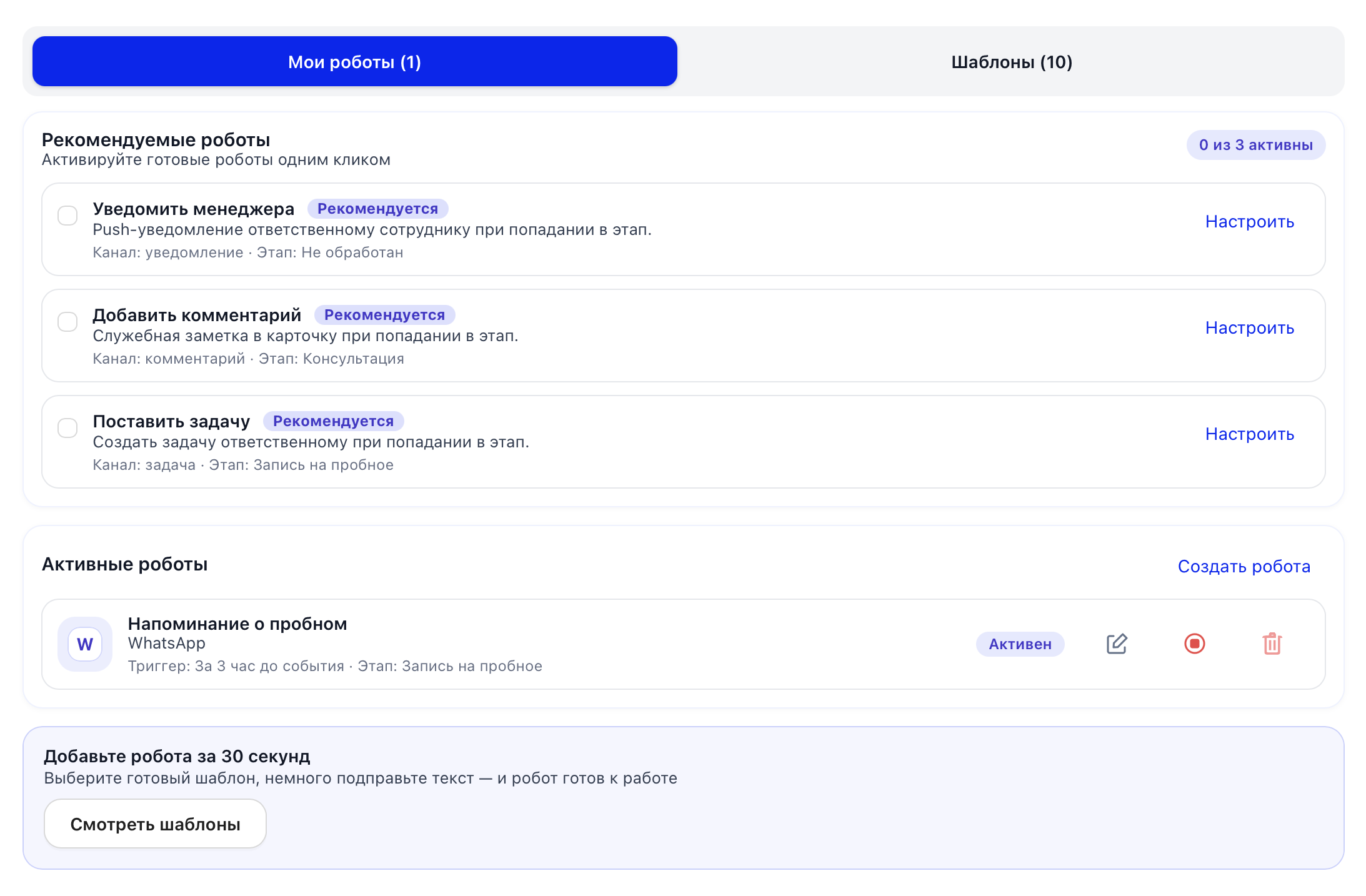Enable the Добавить комментарий robot checkbox
The height and width of the screenshot is (896, 1366).
pos(67,322)
